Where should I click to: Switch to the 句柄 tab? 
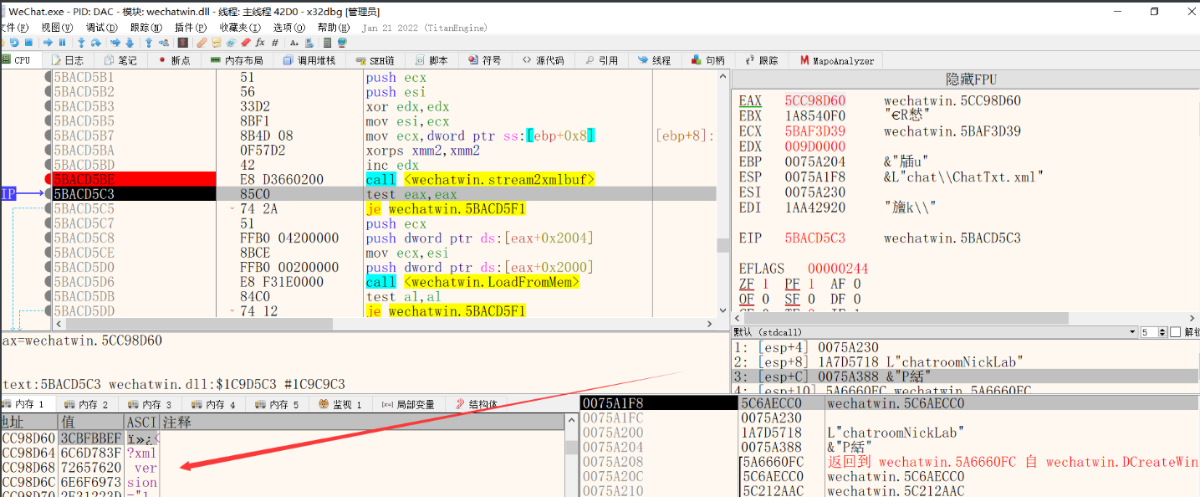(x=706, y=60)
